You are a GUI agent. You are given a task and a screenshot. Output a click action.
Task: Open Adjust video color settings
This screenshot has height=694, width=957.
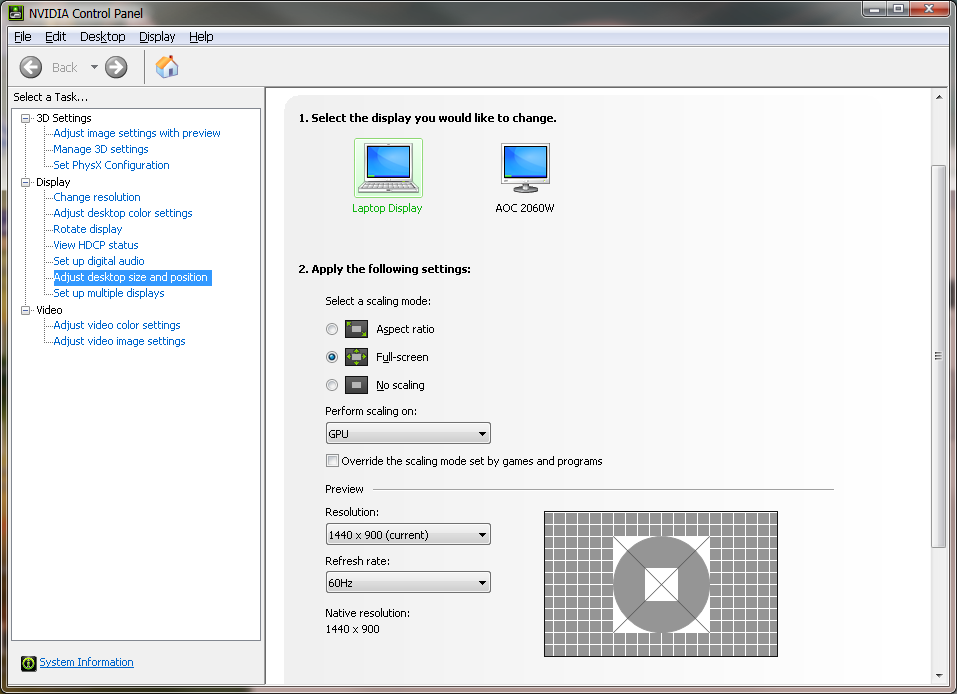(x=117, y=325)
